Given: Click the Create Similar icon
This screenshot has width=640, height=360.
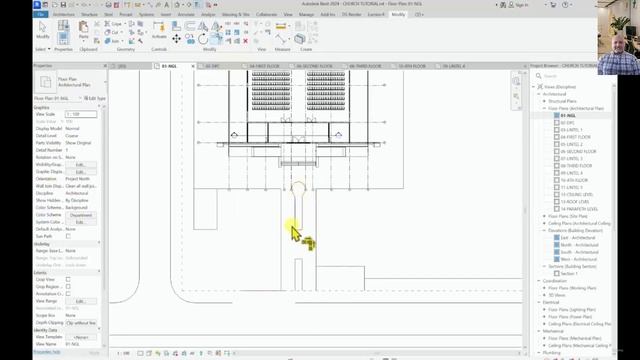Looking at the screenshot, I should pos(300,39).
